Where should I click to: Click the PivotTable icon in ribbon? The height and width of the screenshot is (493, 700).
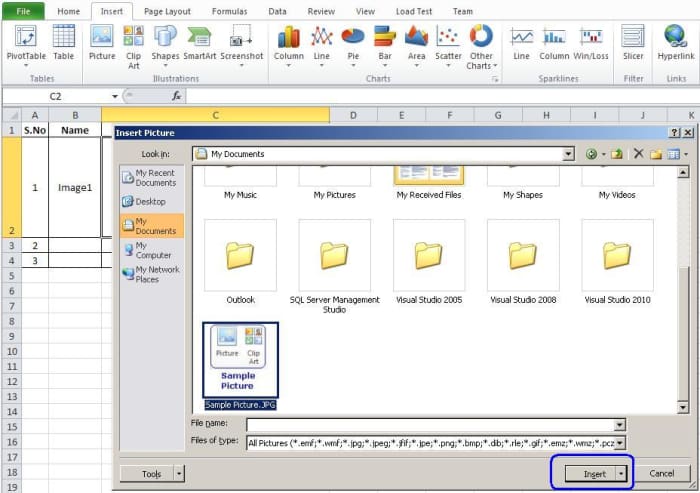point(27,42)
